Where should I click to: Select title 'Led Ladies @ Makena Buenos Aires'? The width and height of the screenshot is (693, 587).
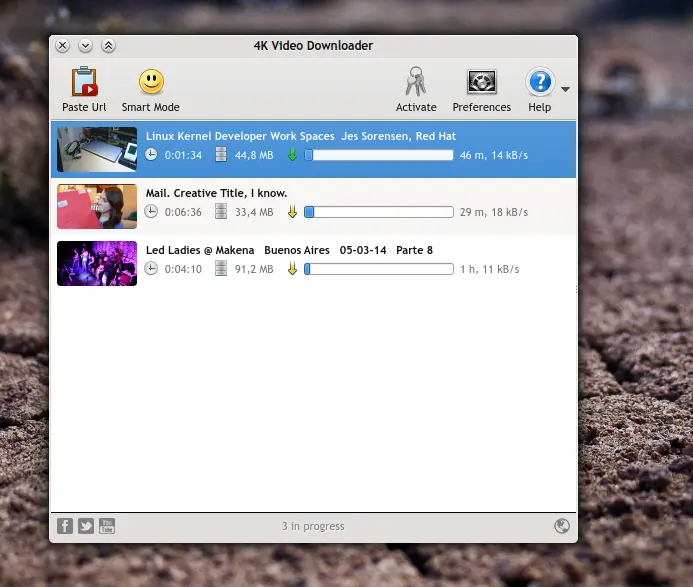point(238,250)
